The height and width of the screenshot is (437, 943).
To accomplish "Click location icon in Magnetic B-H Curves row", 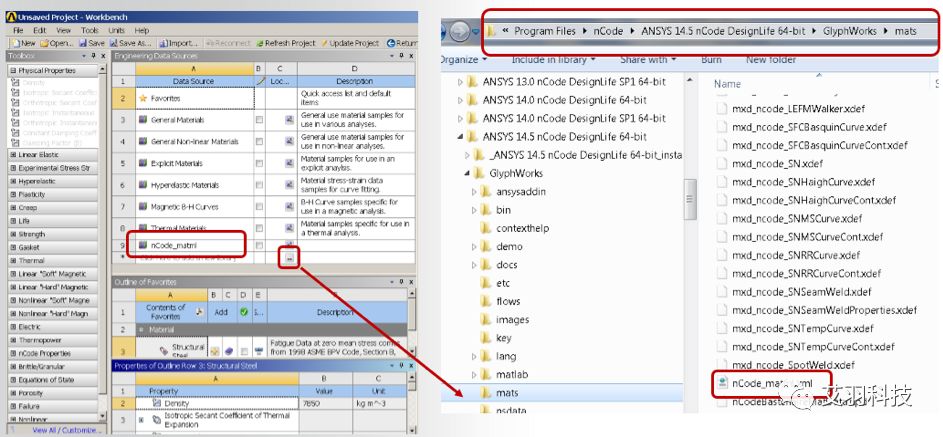I will [x=289, y=207].
